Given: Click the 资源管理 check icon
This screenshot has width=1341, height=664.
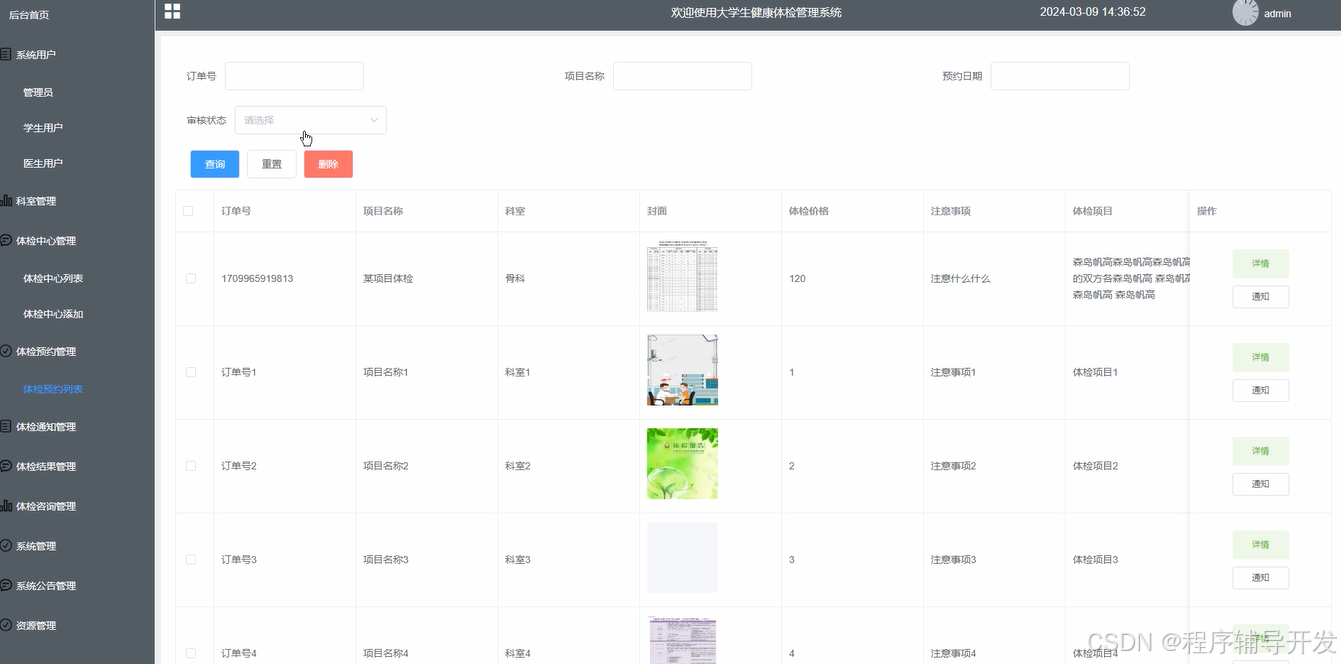Looking at the screenshot, I should pos(6,625).
